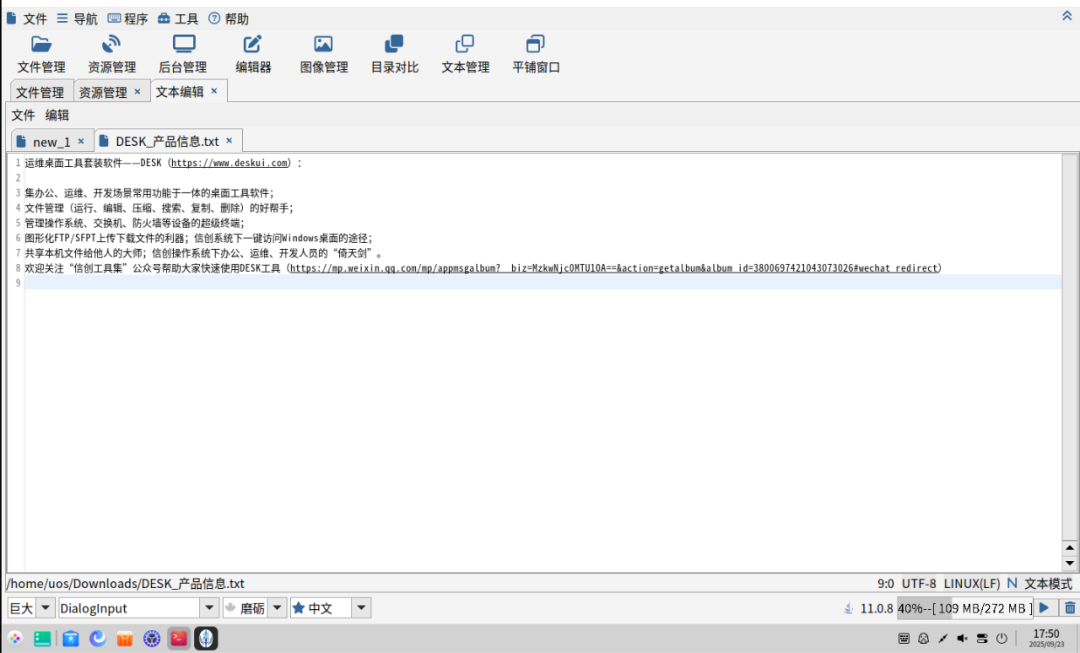Open the editor's 文件 submenu
Viewport: 1080px width, 653px height.
(x=23, y=115)
